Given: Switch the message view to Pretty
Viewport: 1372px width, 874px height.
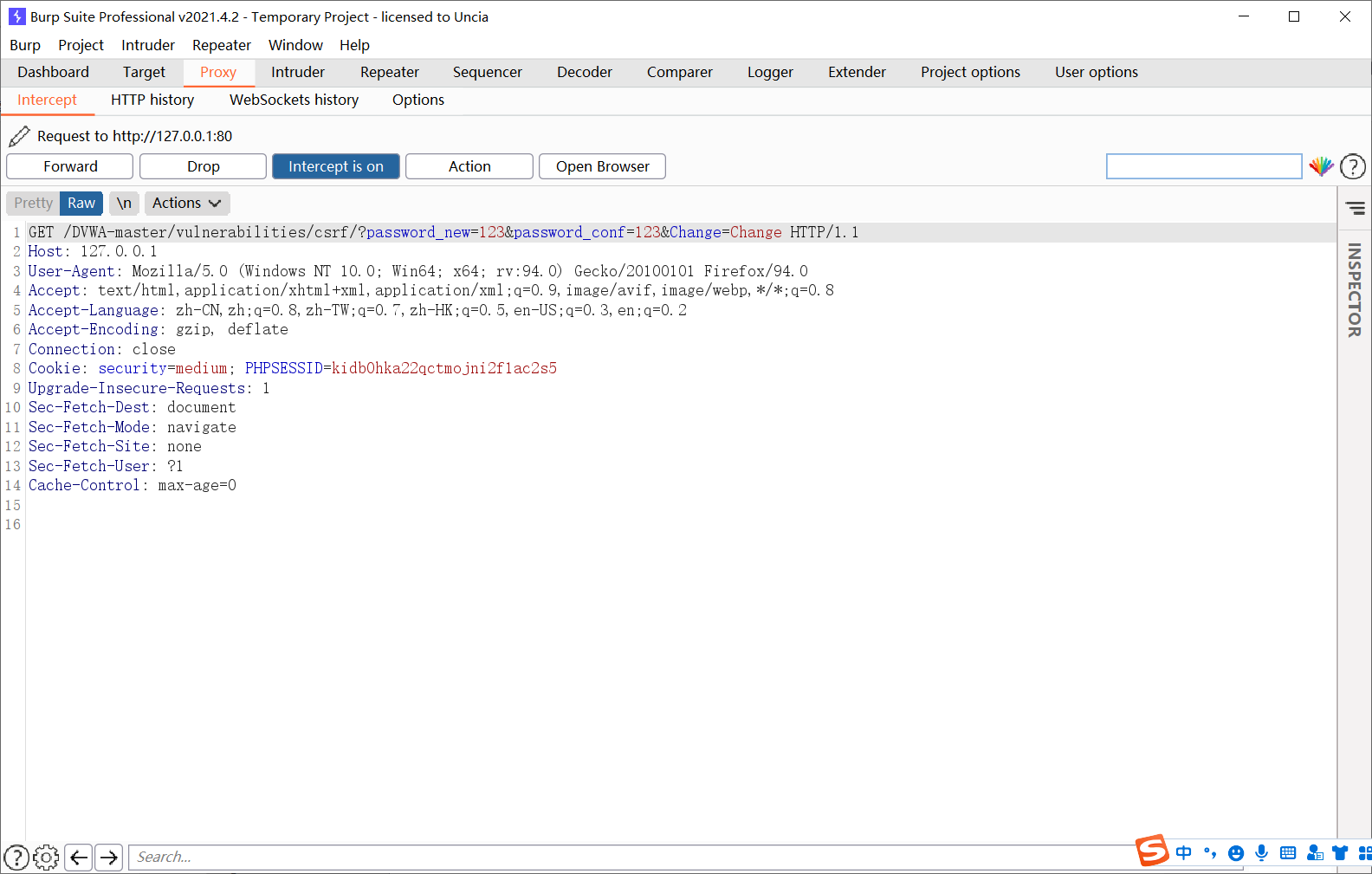Looking at the screenshot, I should [x=33, y=203].
